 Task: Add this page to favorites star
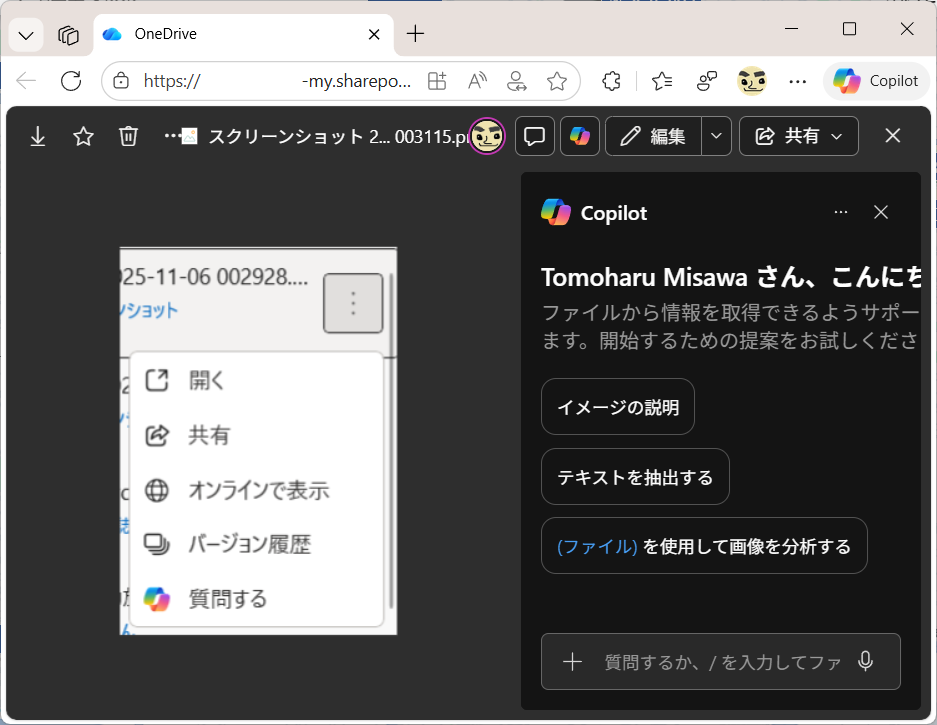point(556,81)
